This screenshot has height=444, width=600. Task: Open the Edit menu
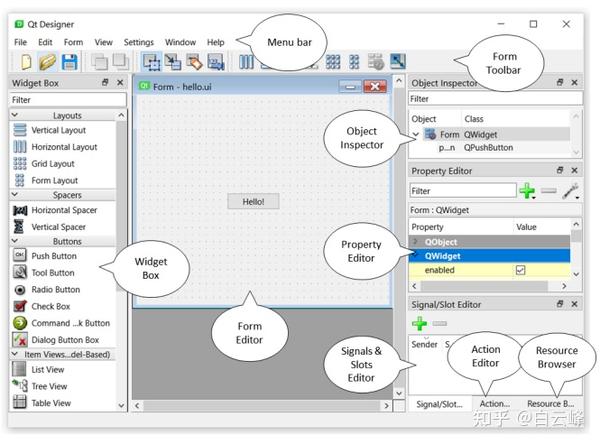pos(45,42)
